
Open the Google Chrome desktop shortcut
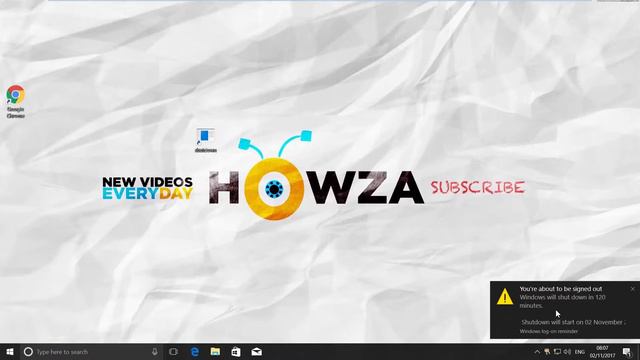[16, 101]
